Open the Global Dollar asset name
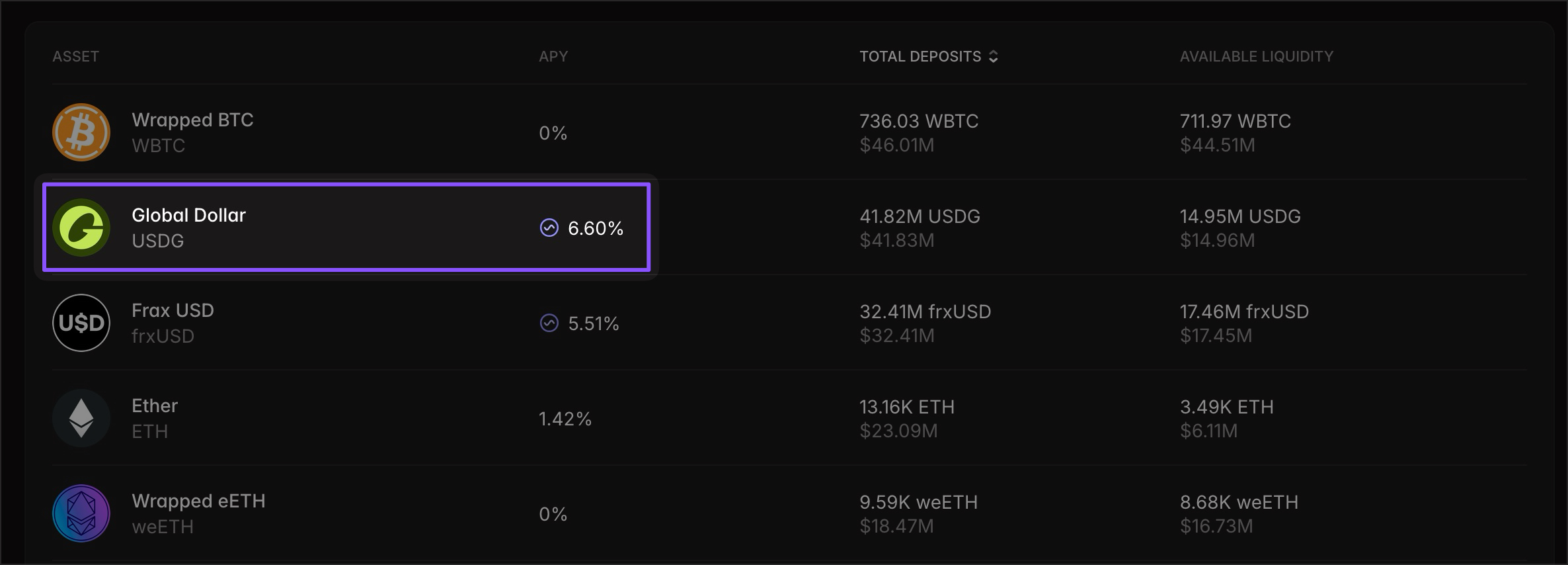Image resolution: width=1568 pixels, height=565 pixels. [188, 215]
